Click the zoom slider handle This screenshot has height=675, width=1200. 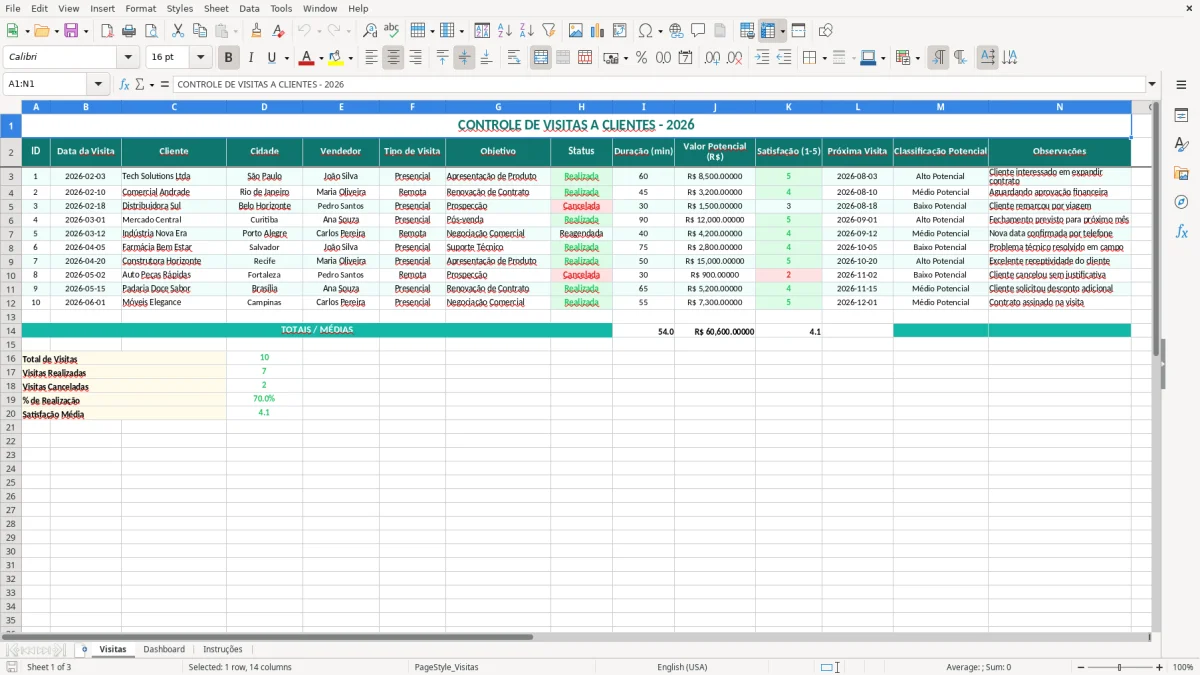coord(1120,667)
